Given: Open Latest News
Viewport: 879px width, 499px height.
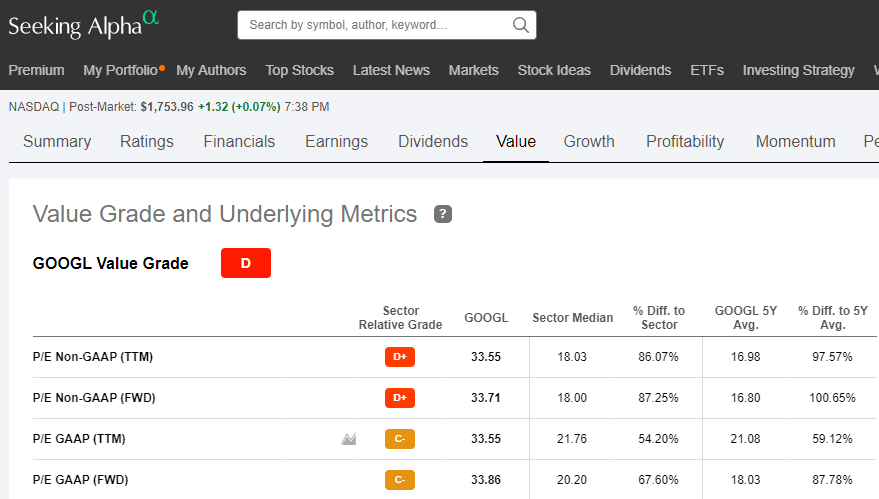Looking at the screenshot, I should tap(391, 70).
